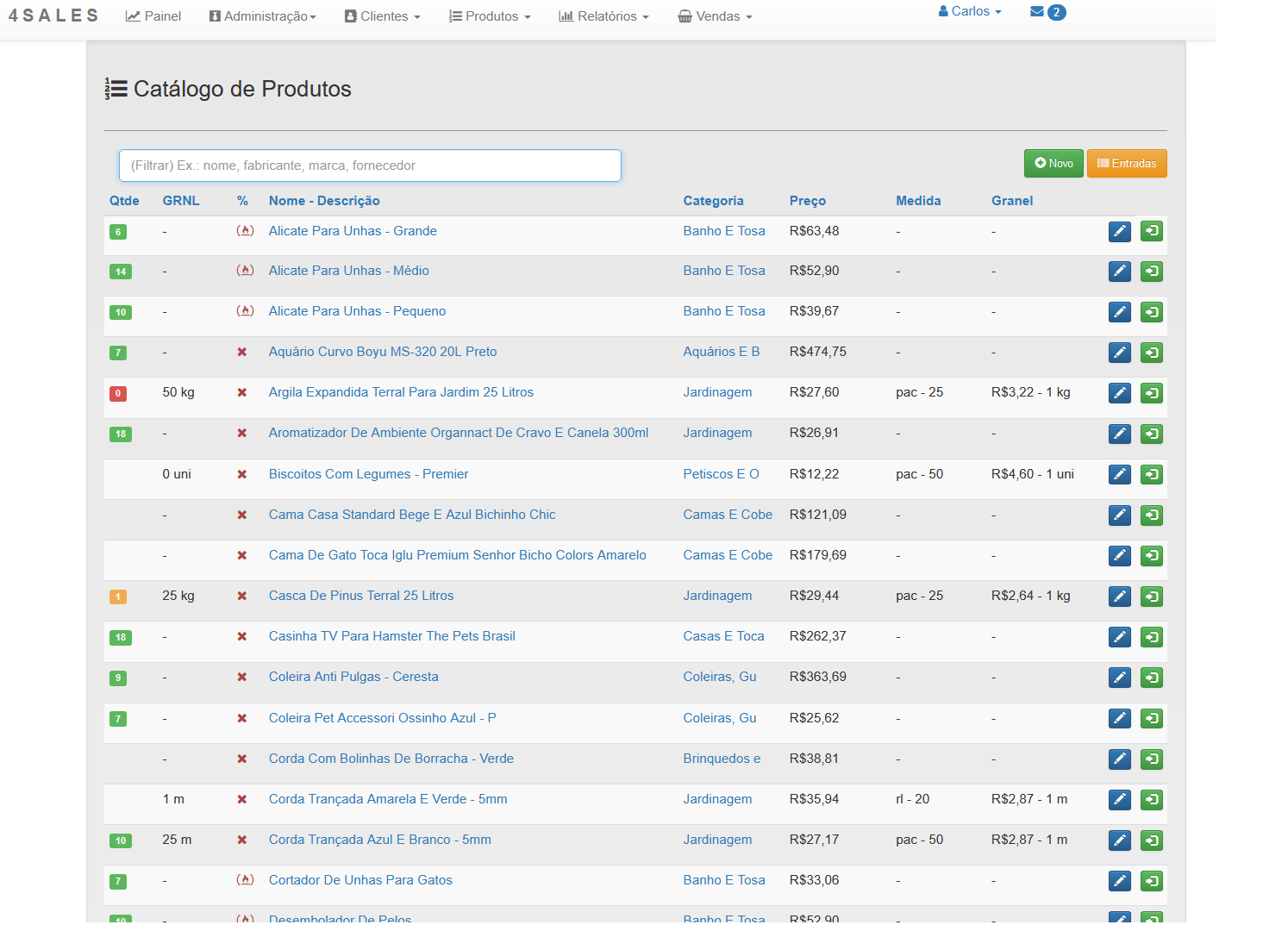Open the Clientes dropdown menu
The image size is (1288, 931).
tap(383, 16)
